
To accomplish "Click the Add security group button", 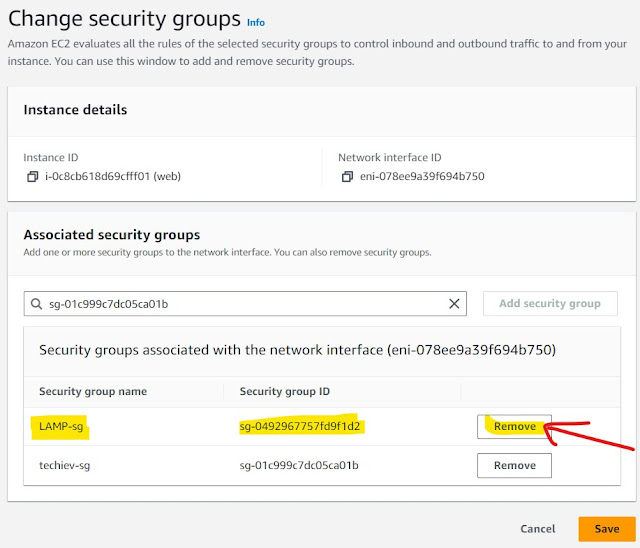I will click(550, 304).
